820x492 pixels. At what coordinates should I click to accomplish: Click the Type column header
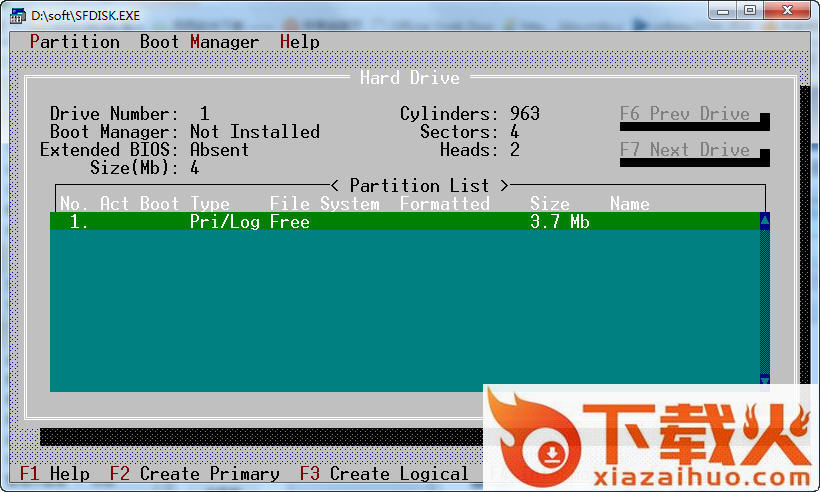210,204
